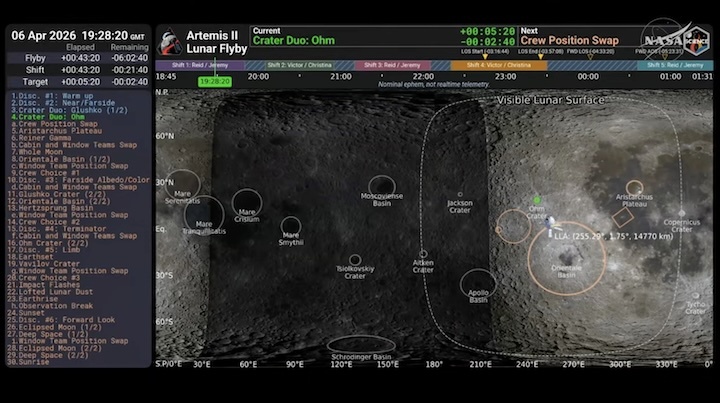The width and height of the screenshot is (720, 403).
Task: Click Next item 'Crew Position Swap' header
Action: click(569, 40)
